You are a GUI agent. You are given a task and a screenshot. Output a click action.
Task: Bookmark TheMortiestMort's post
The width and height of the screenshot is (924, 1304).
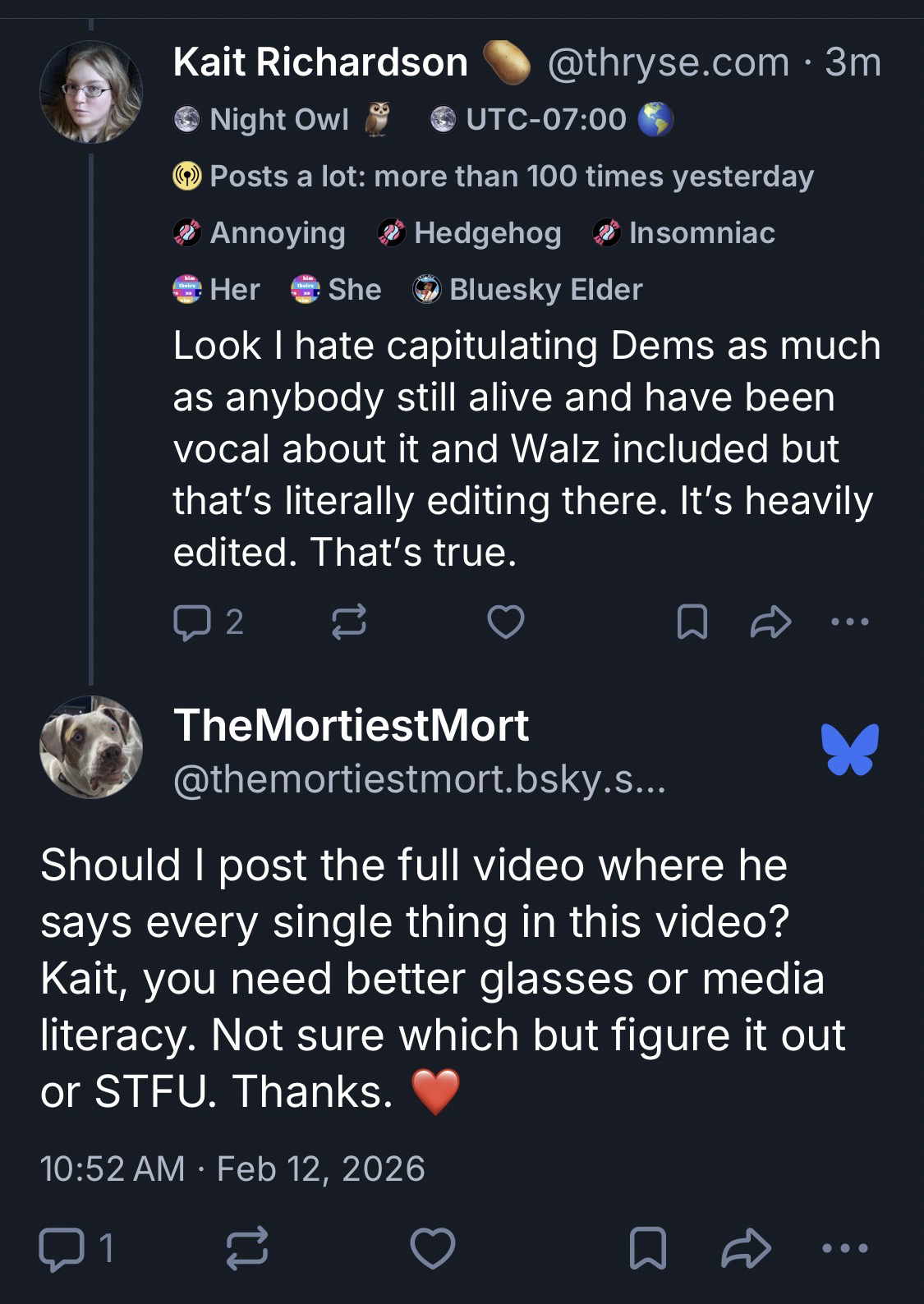(647, 1249)
